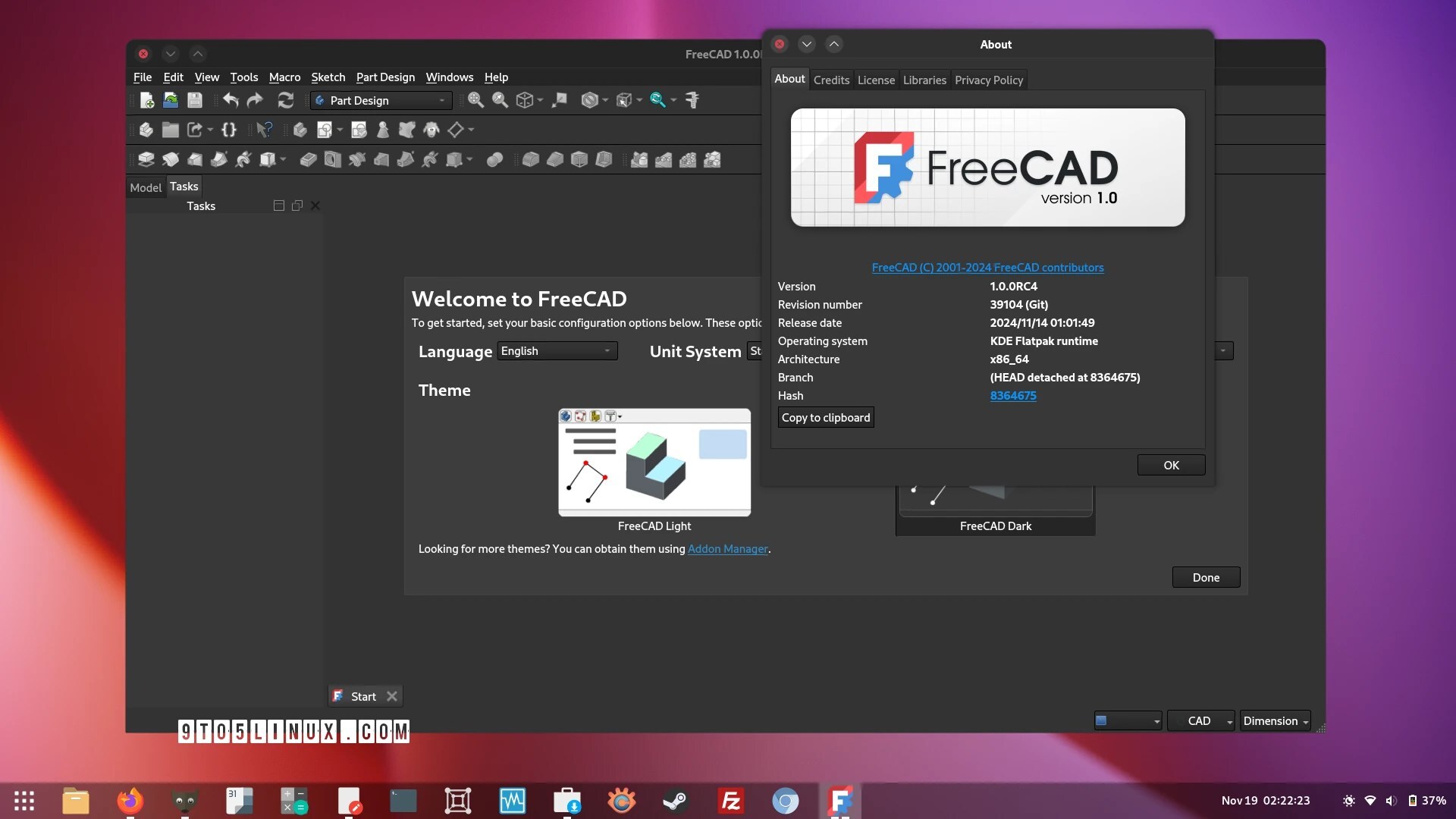Select the Thickness tool
Viewport: 1456px width, 819px height.
point(604,159)
